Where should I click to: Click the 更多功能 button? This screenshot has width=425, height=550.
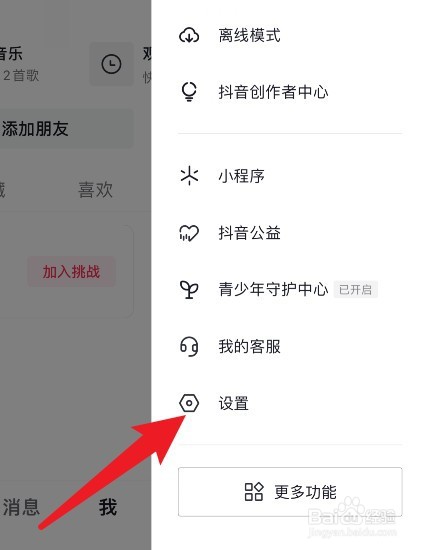(290, 492)
